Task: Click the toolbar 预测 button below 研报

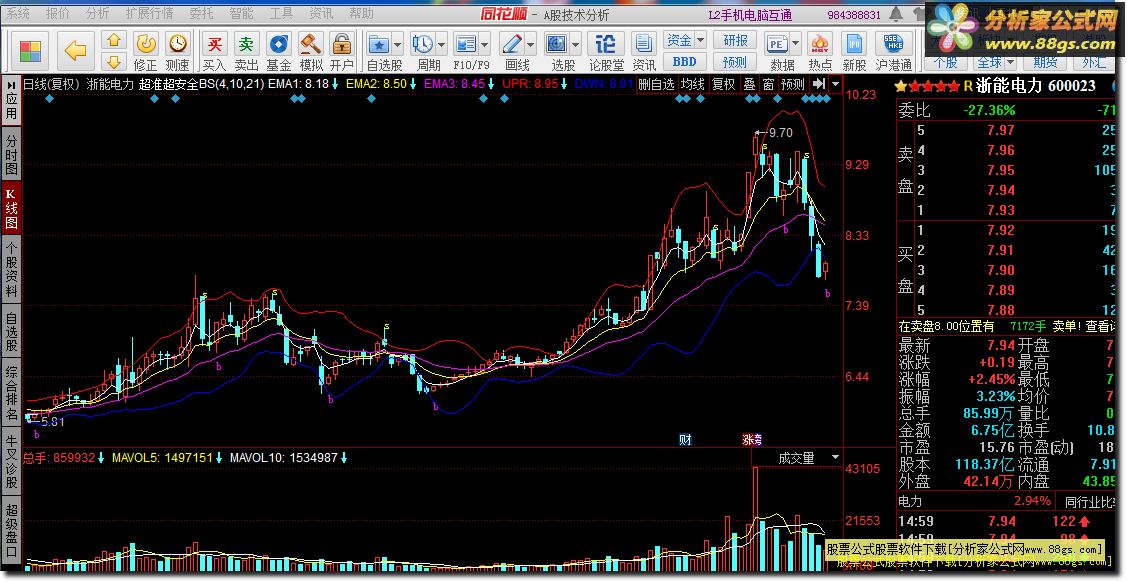Action: click(x=735, y=62)
